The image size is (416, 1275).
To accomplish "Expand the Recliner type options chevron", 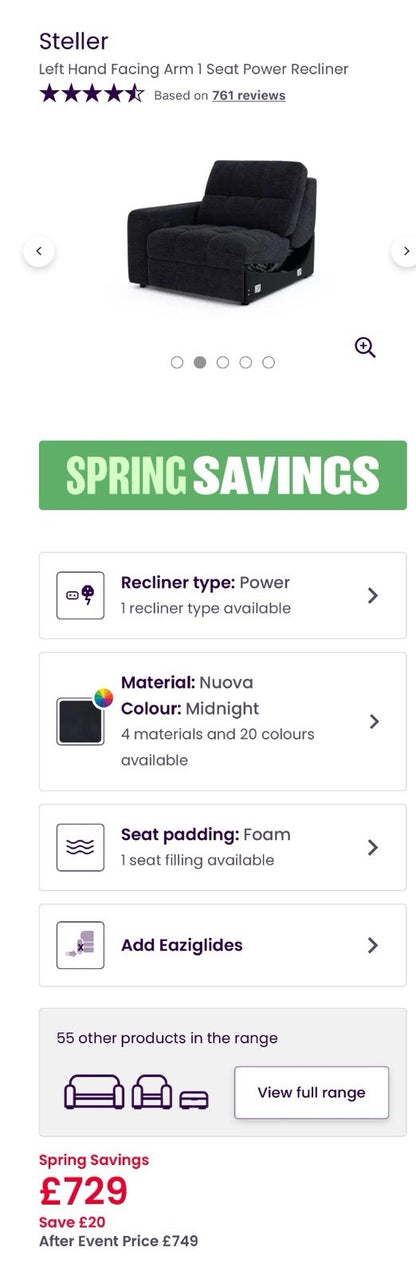I will pos(373,595).
